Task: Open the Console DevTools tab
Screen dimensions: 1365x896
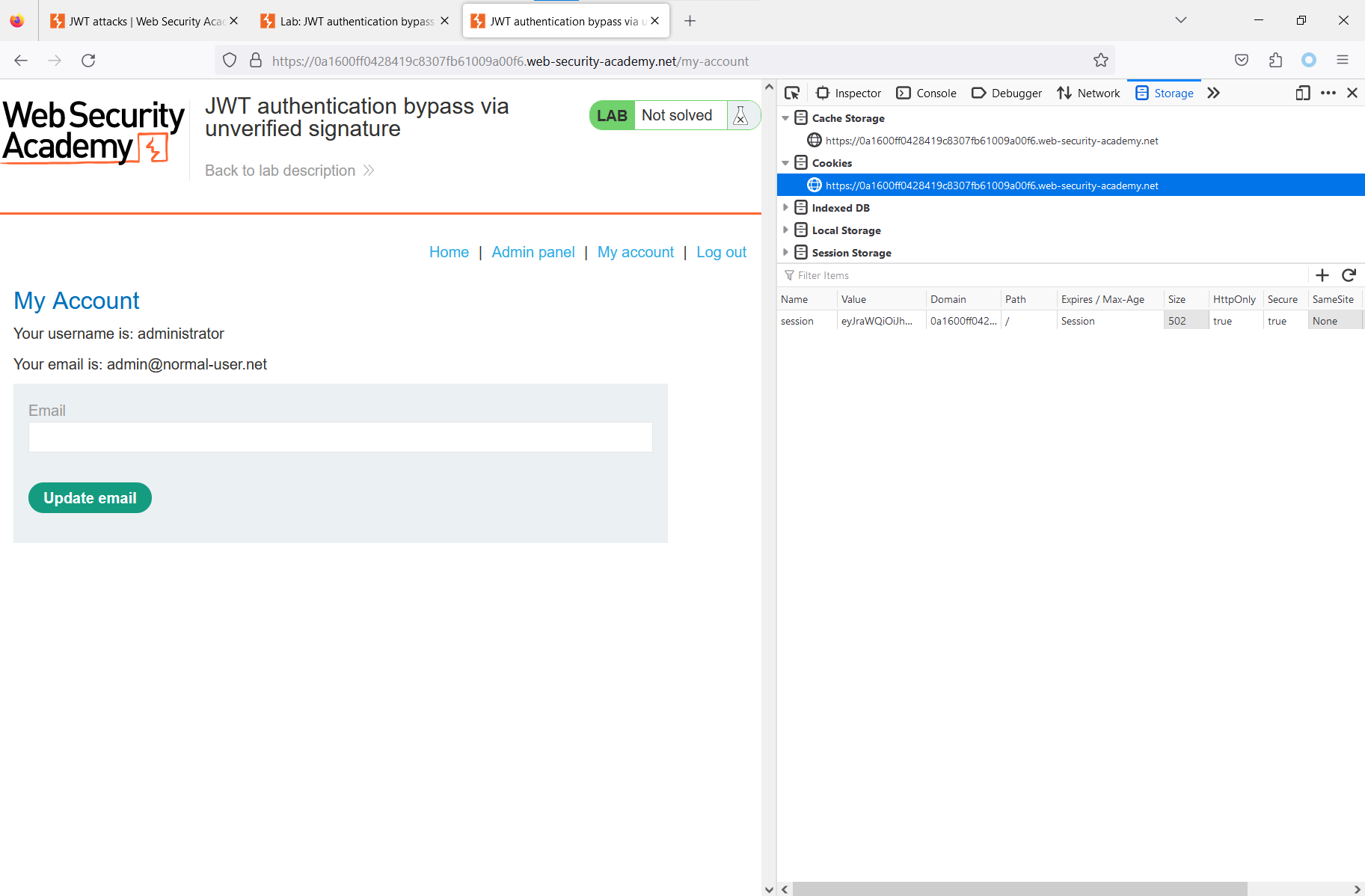Action: coord(927,93)
